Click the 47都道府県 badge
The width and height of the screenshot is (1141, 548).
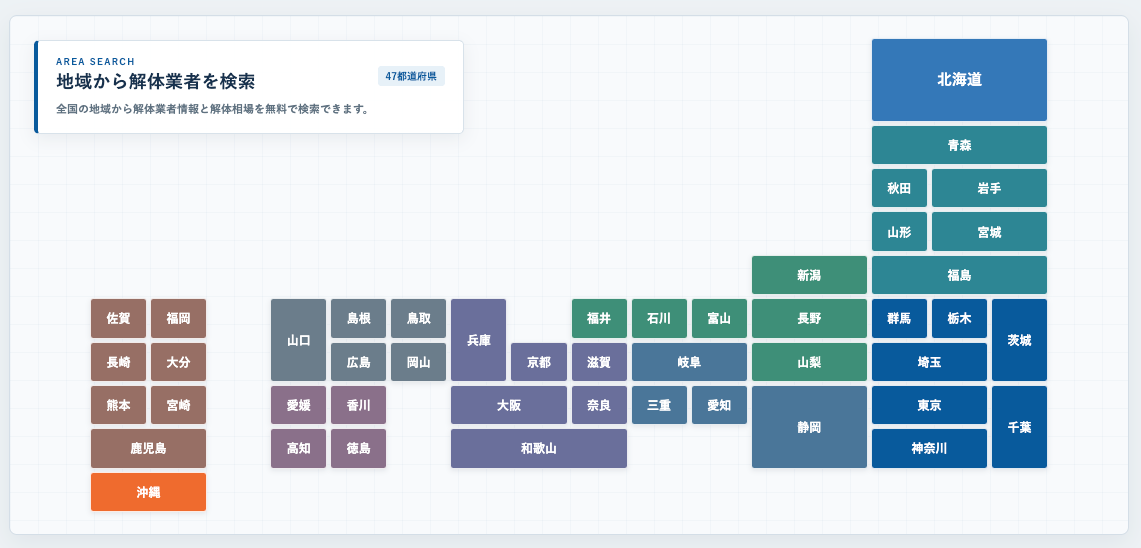pos(411,76)
